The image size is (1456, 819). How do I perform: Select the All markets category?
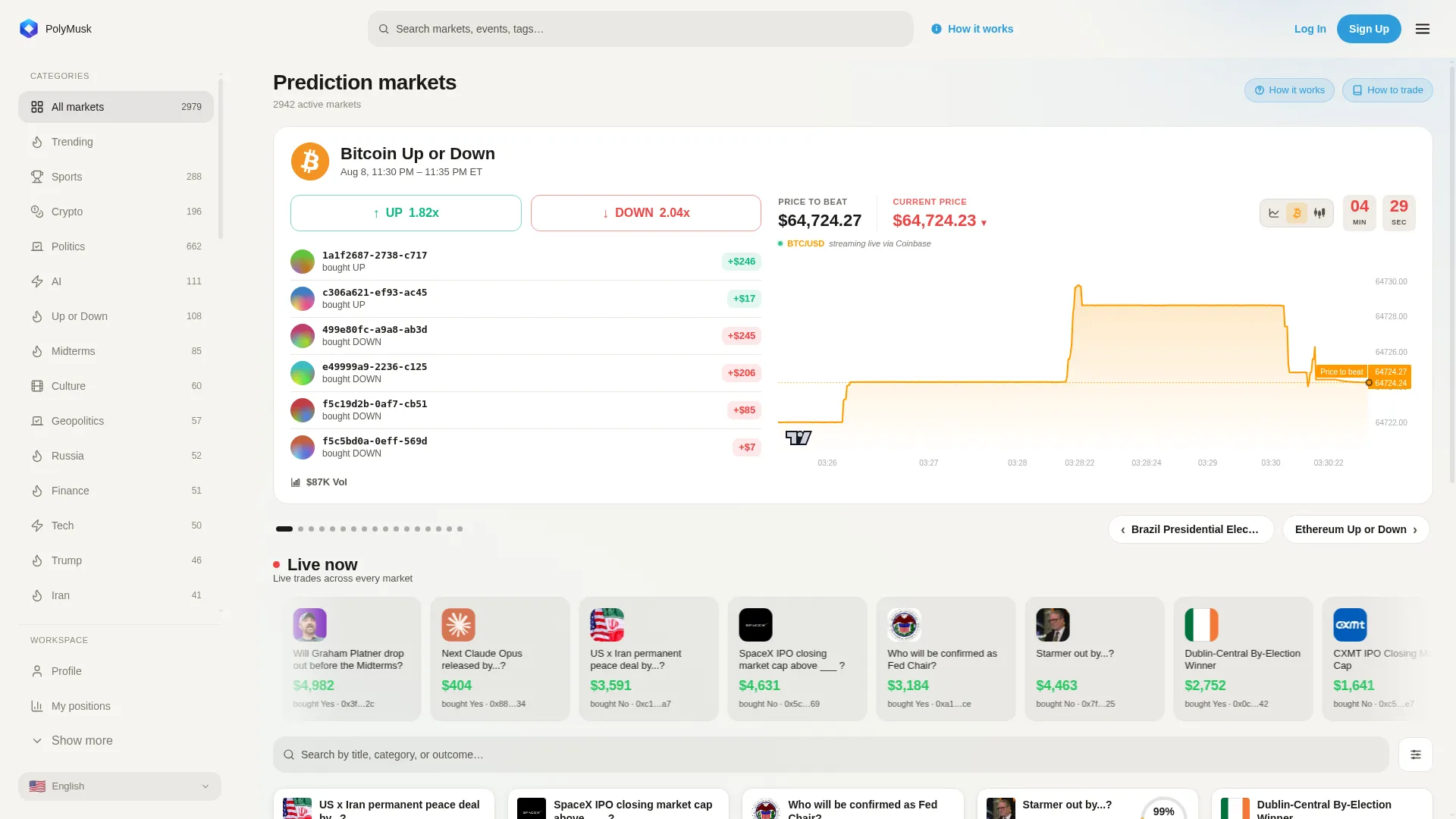116,107
